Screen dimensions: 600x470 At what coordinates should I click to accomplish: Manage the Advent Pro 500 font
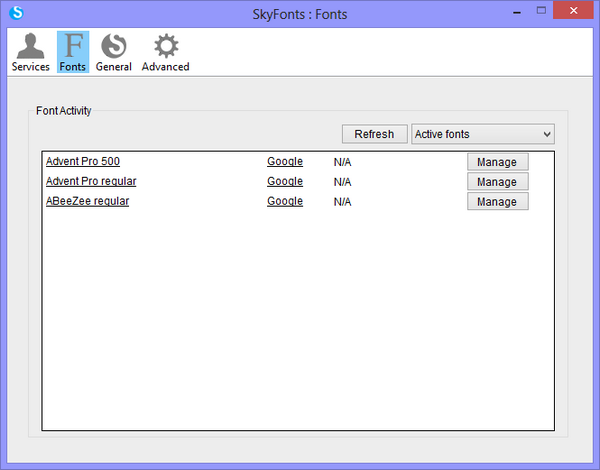pos(497,162)
